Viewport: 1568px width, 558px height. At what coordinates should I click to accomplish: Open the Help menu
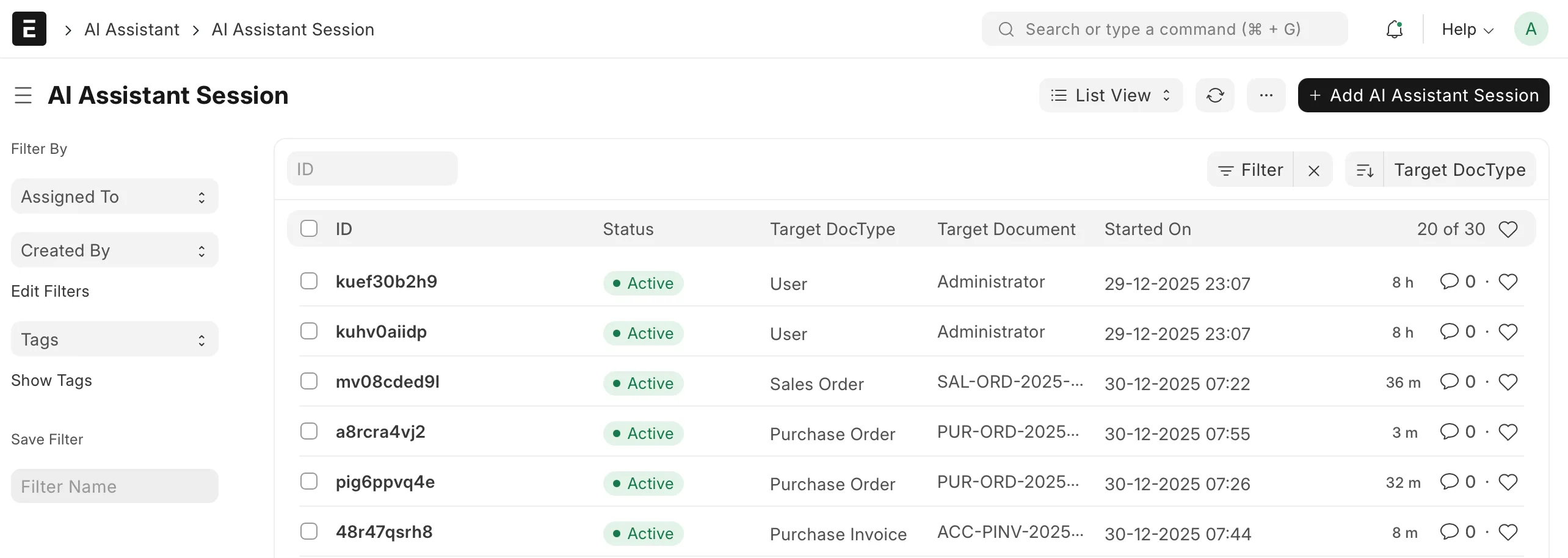1467,29
